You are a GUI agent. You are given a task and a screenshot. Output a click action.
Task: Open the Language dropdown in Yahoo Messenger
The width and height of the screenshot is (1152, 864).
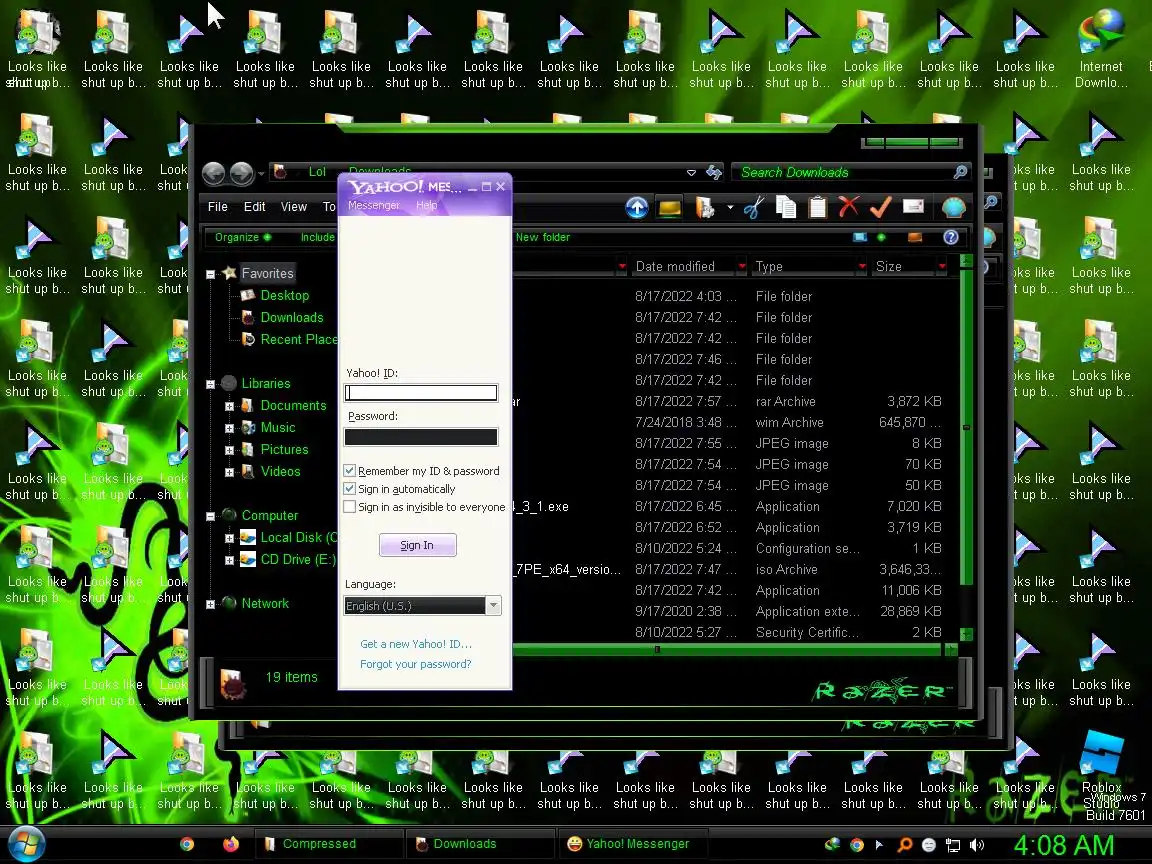pos(494,605)
